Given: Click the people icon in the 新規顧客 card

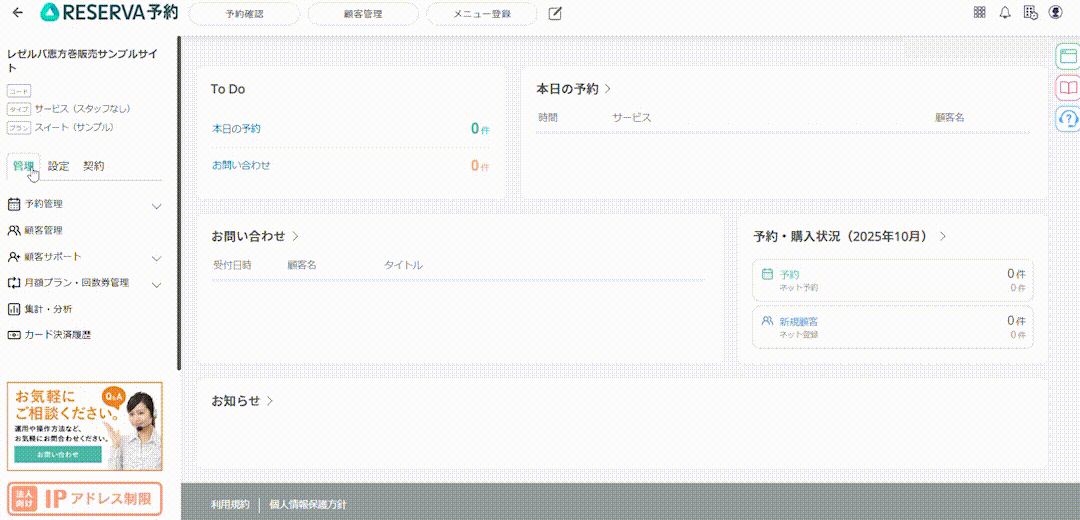Looking at the screenshot, I should click(767, 321).
